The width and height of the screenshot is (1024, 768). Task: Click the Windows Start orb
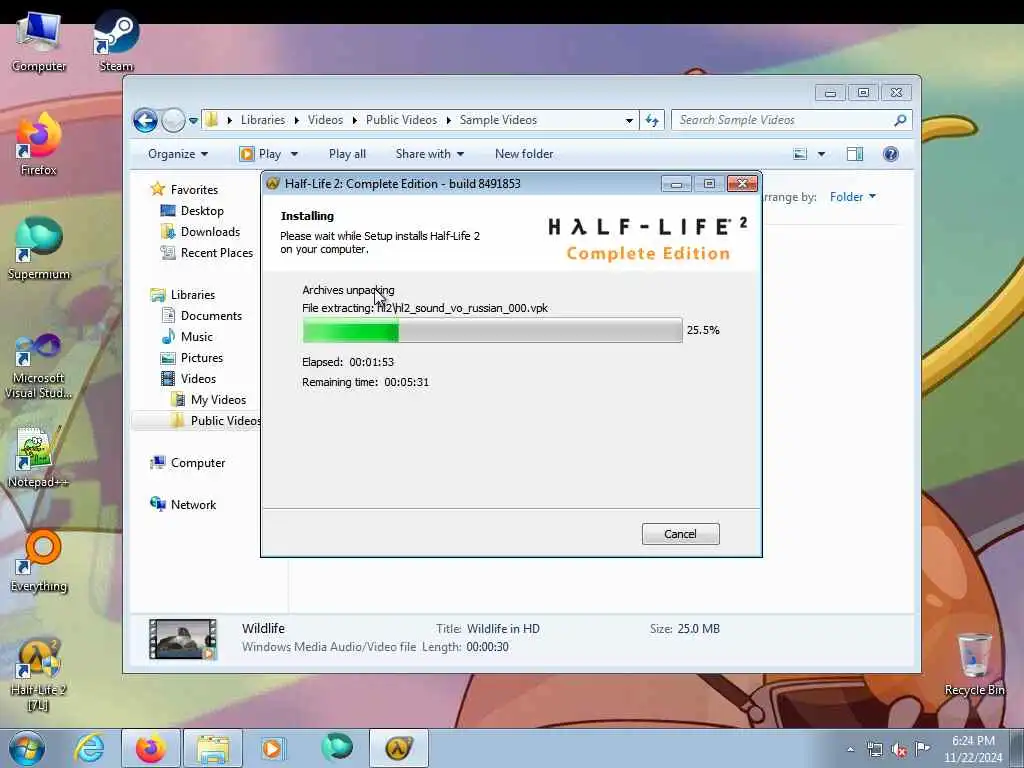point(27,748)
